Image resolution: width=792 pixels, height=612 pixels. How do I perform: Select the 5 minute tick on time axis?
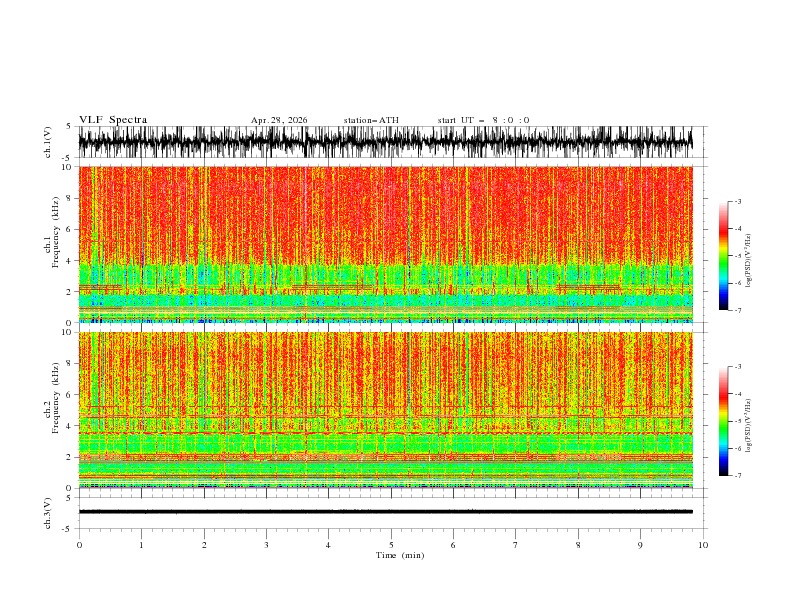pyautogui.click(x=391, y=545)
